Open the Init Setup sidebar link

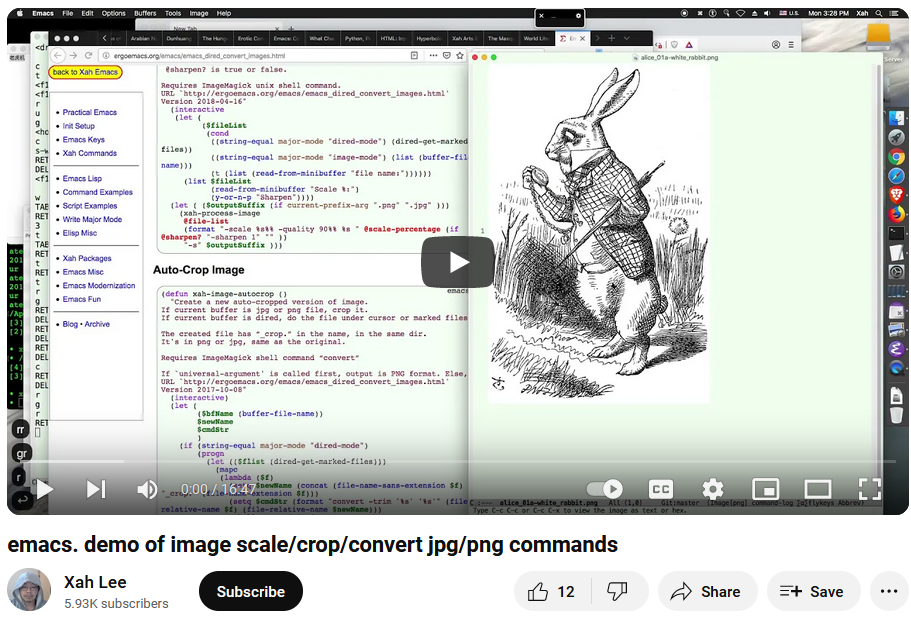click(78, 125)
